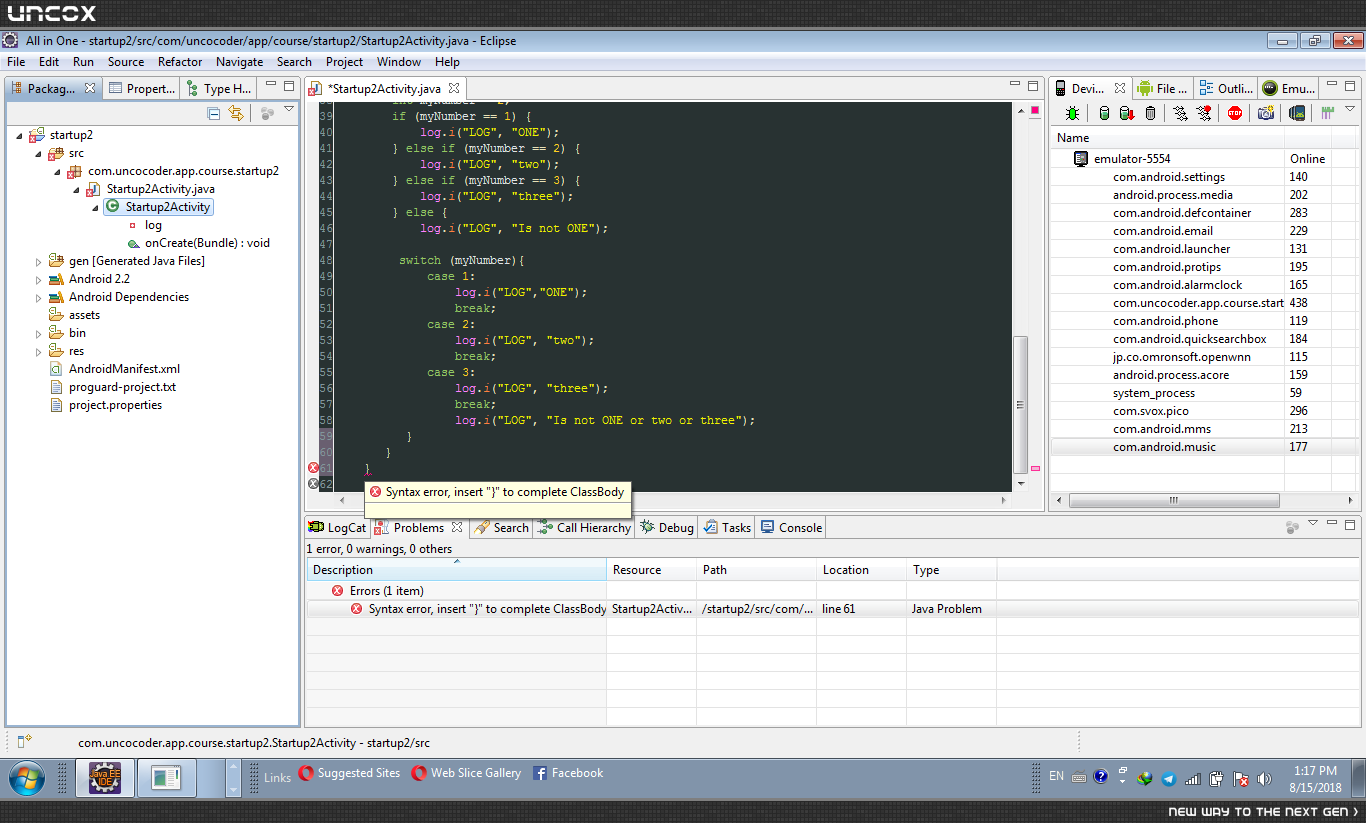Image resolution: width=1366 pixels, height=823 pixels.
Task: Open Web Slice Gallery taskbar link
Action: [x=467, y=773]
